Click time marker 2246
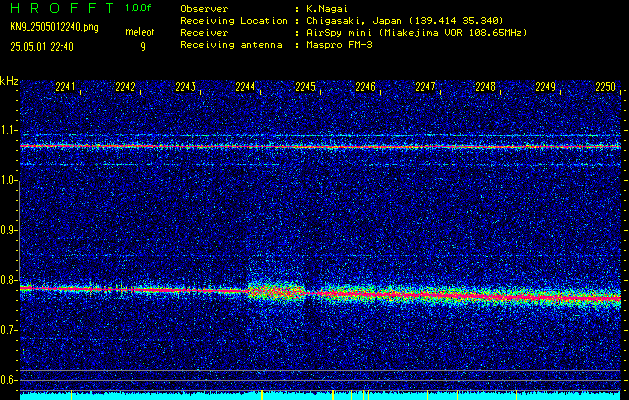Image resolution: width=629 pixels, height=400 pixels. point(365,87)
